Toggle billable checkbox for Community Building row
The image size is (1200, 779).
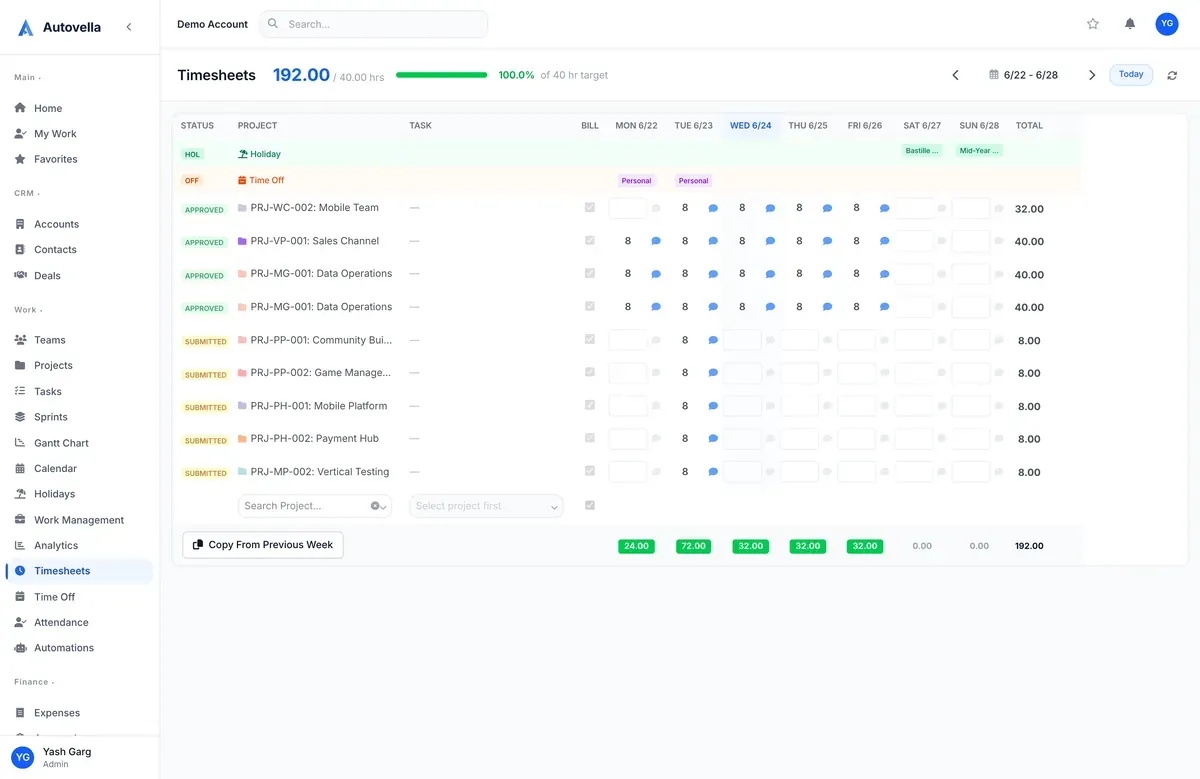pos(590,340)
